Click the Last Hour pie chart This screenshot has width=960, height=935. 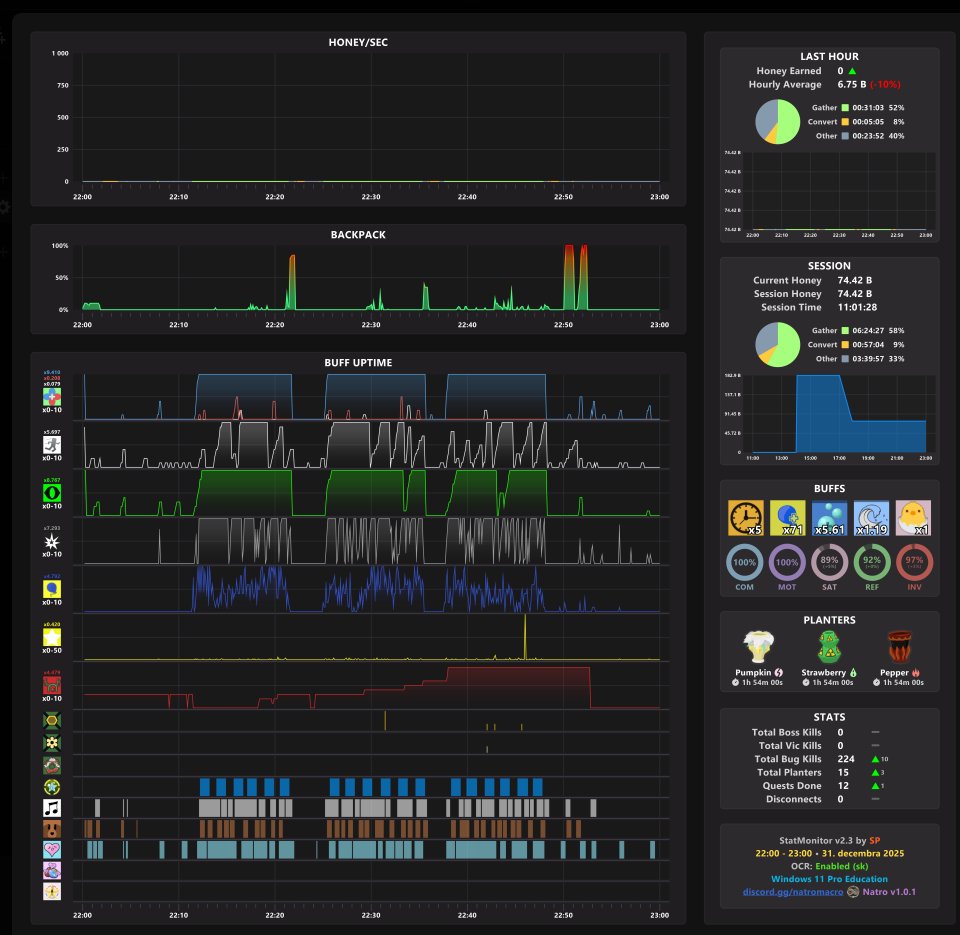[778, 122]
